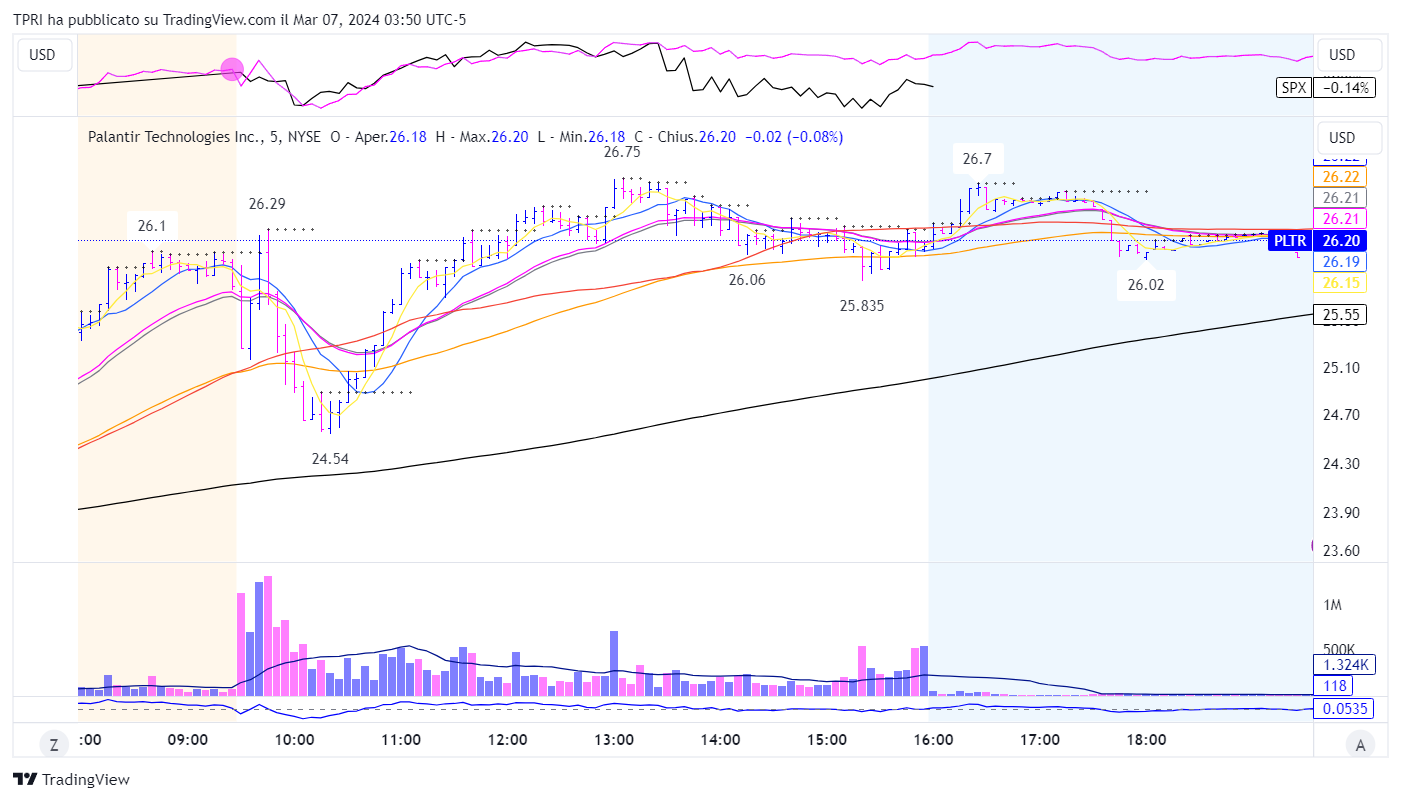Click the small purple circle near 23.60
Viewport: 1401px width, 801px height.
tap(1314, 545)
